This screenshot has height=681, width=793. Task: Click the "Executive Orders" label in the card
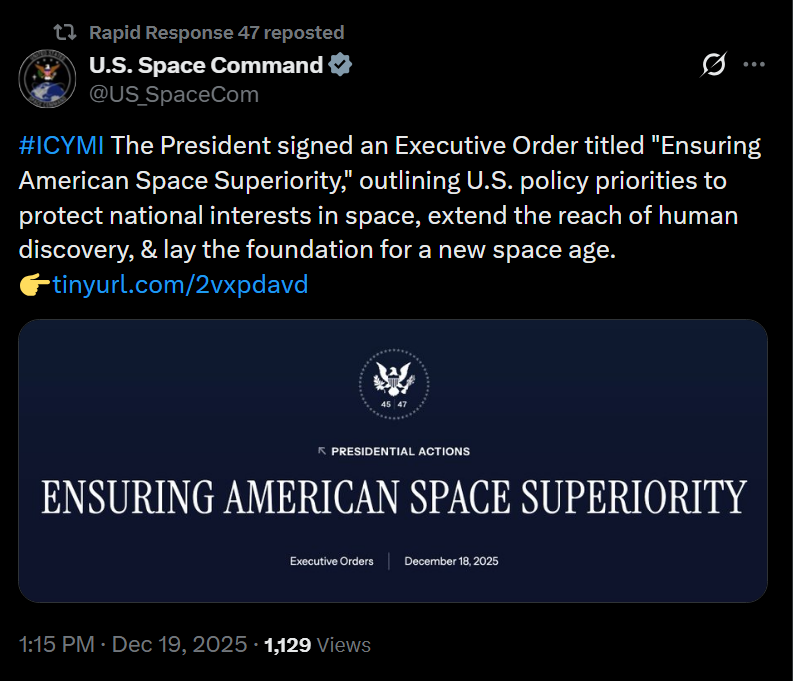332,561
